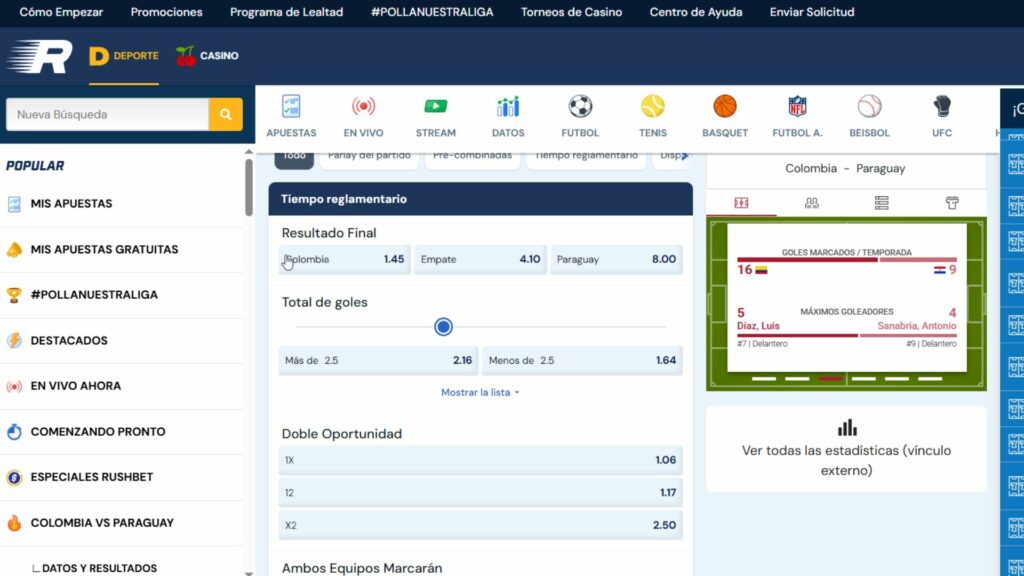This screenshot has width=1024, height=576.
Task: Open Especiales Rushbet in sidebar
Action: click(x=122, y=477)
